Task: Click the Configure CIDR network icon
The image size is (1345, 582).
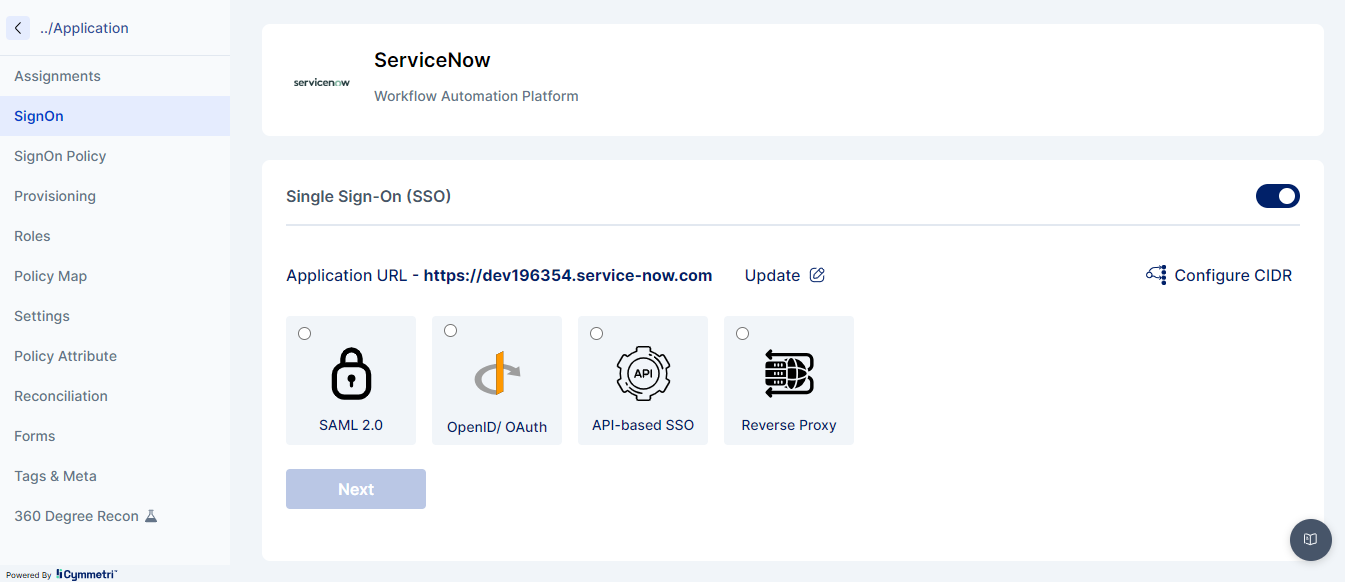Action: click(x=1156, y=275)
